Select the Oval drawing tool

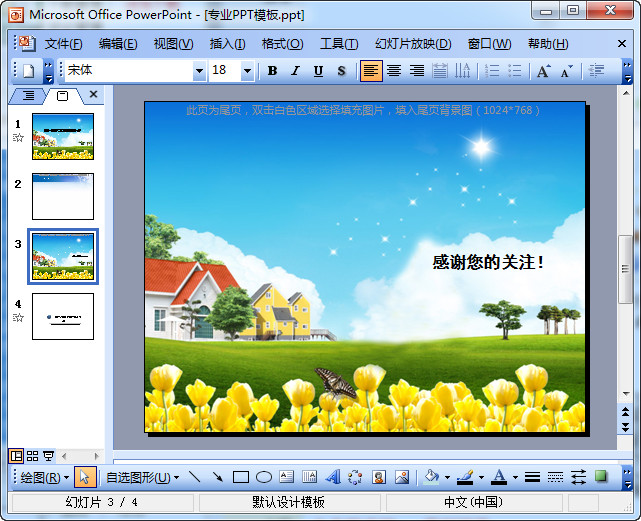pyautogui.click(x=264, y=477)
